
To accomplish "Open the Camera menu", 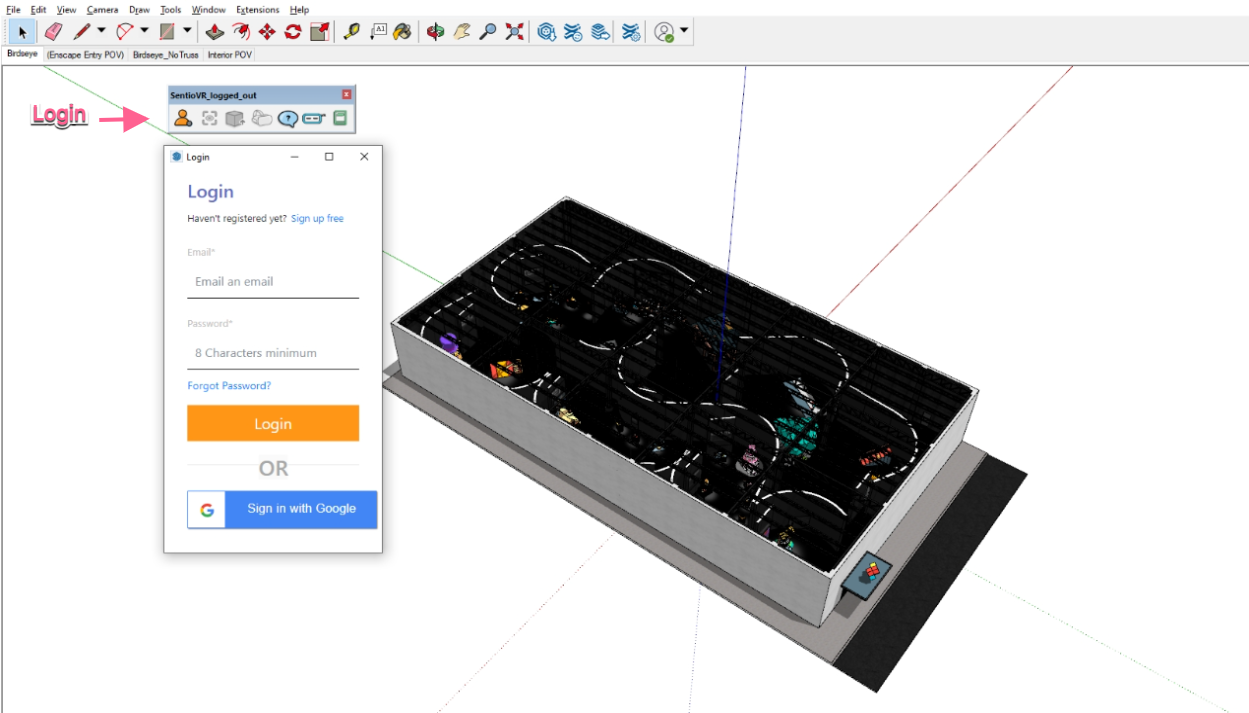I will 102,9.
